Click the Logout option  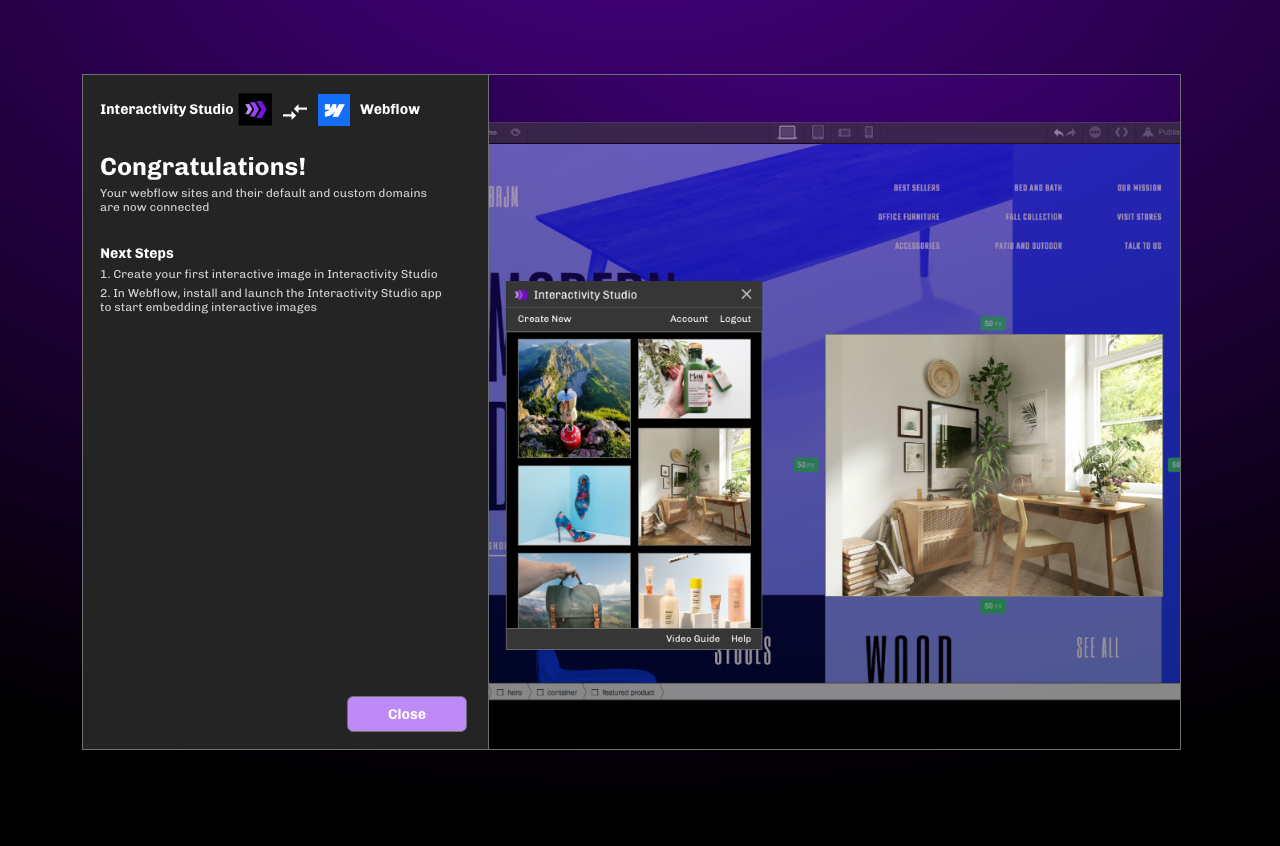click(735, 318)
